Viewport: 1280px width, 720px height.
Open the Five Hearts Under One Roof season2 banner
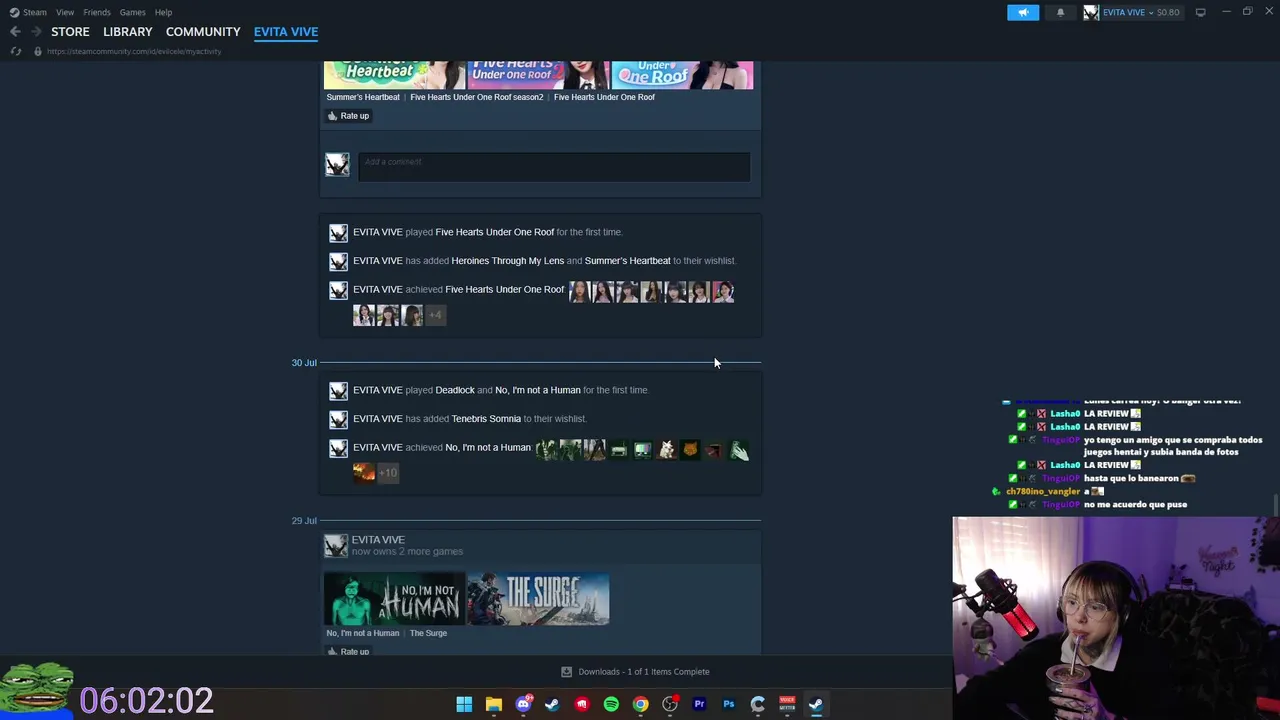point(538,75)
